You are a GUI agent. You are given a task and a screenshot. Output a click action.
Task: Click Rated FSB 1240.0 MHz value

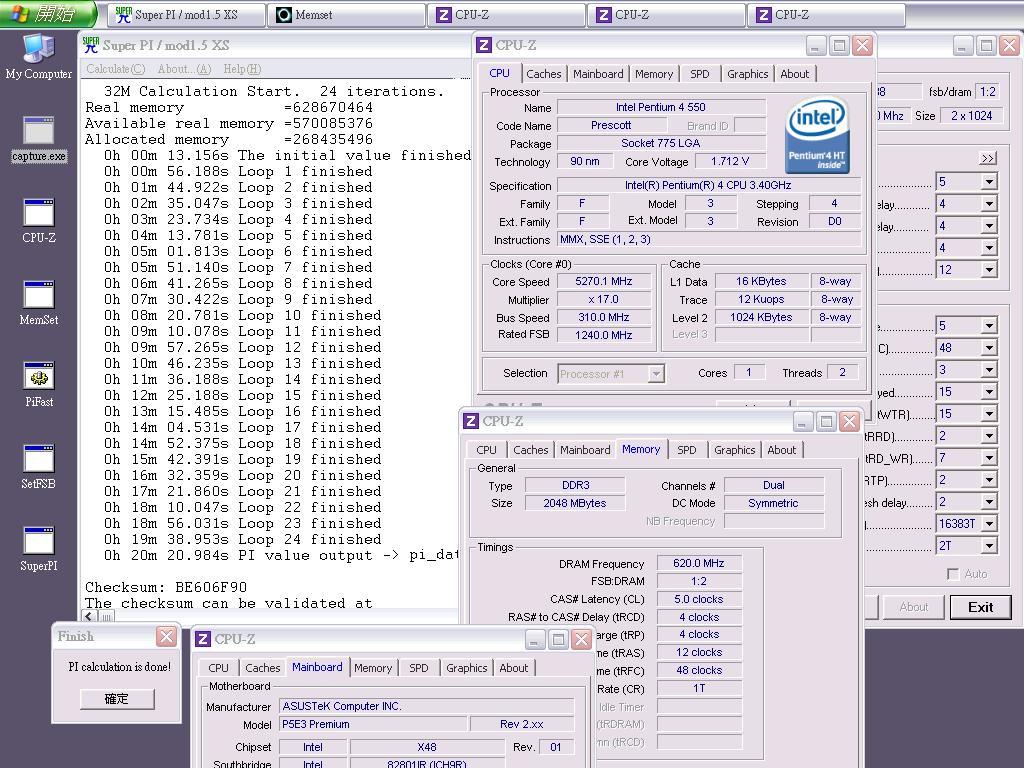[603, 335]
